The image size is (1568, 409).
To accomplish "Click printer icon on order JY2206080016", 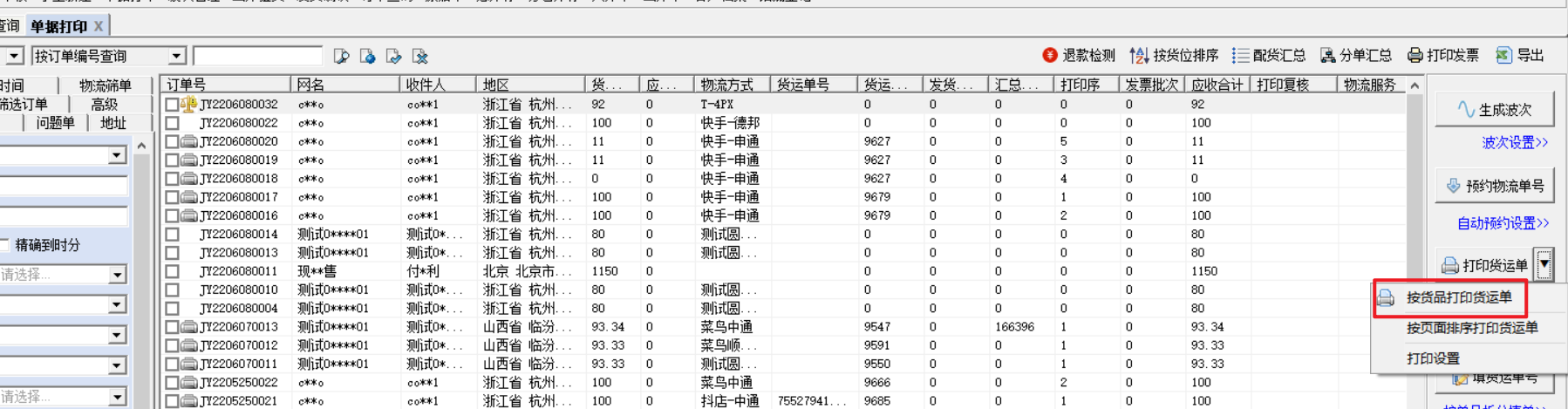I will tap(189, 215).
